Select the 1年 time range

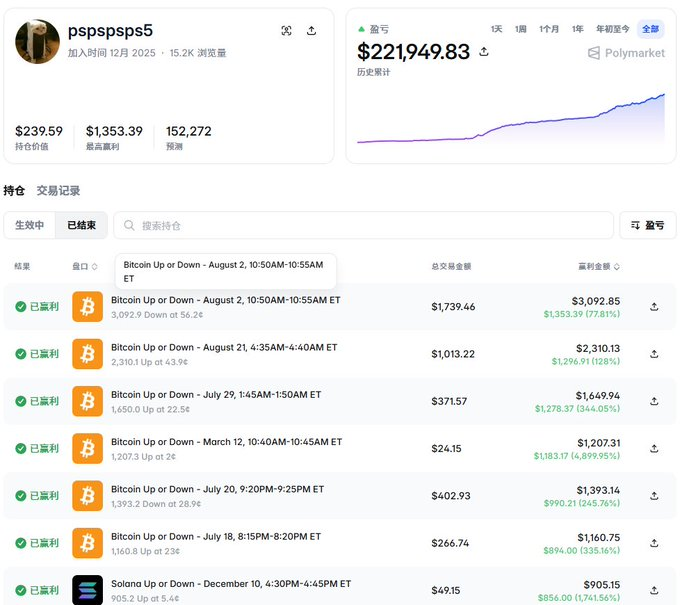coord(578,29)
